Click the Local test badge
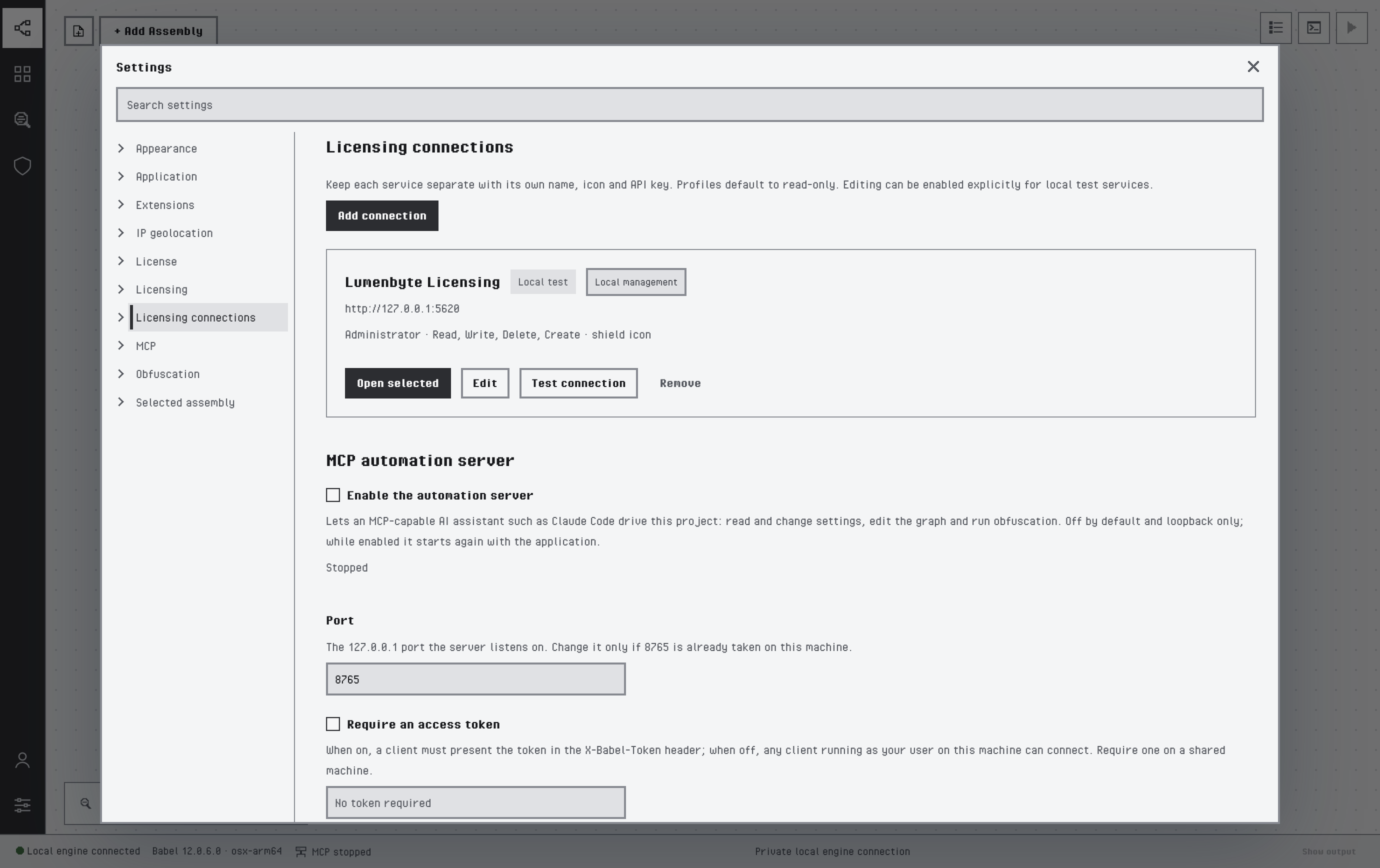Viewport: 1380px width, 868px height. click(542, 282)
